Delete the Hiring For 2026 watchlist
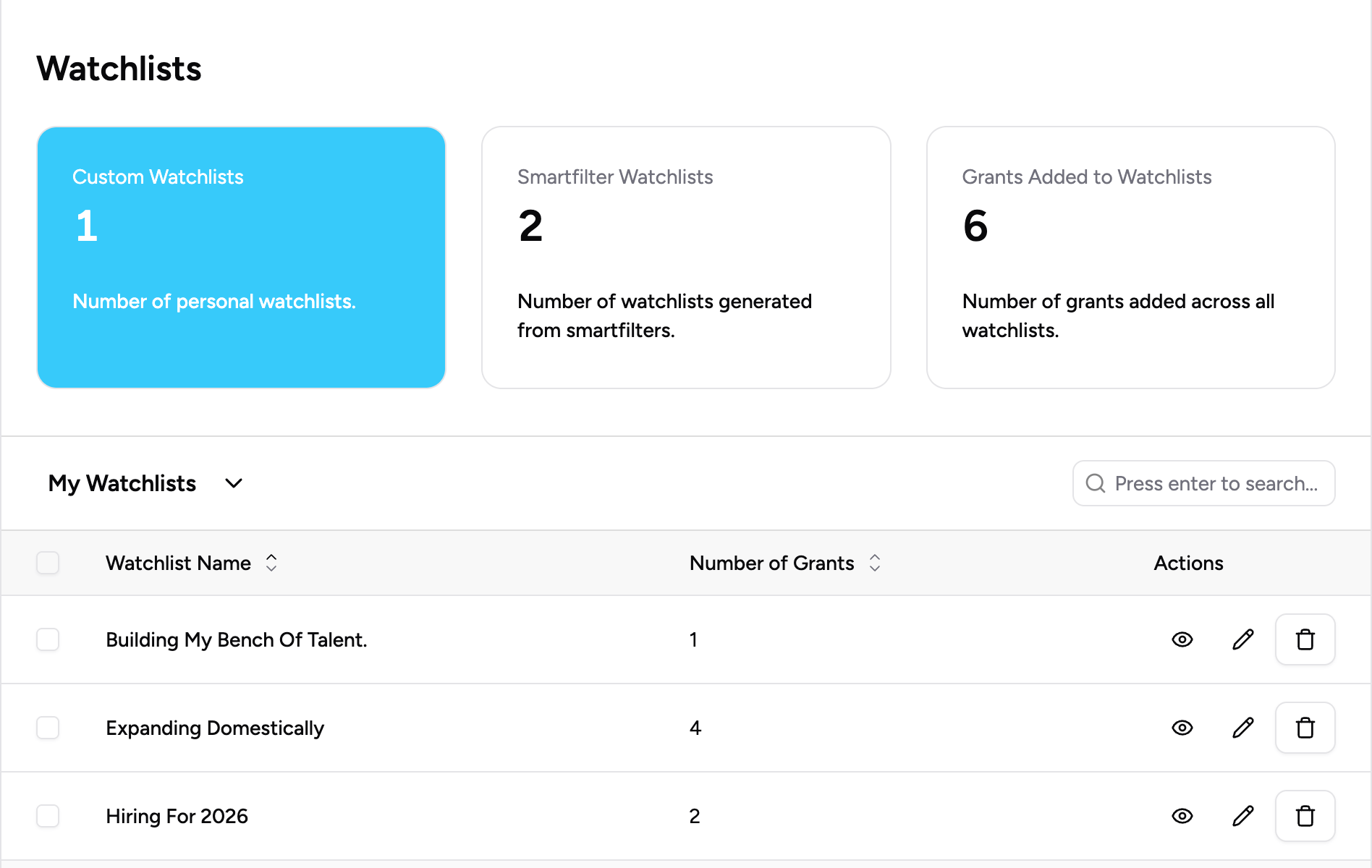The height and width of the screenshot is (868, 1372). click(1305, 816)
